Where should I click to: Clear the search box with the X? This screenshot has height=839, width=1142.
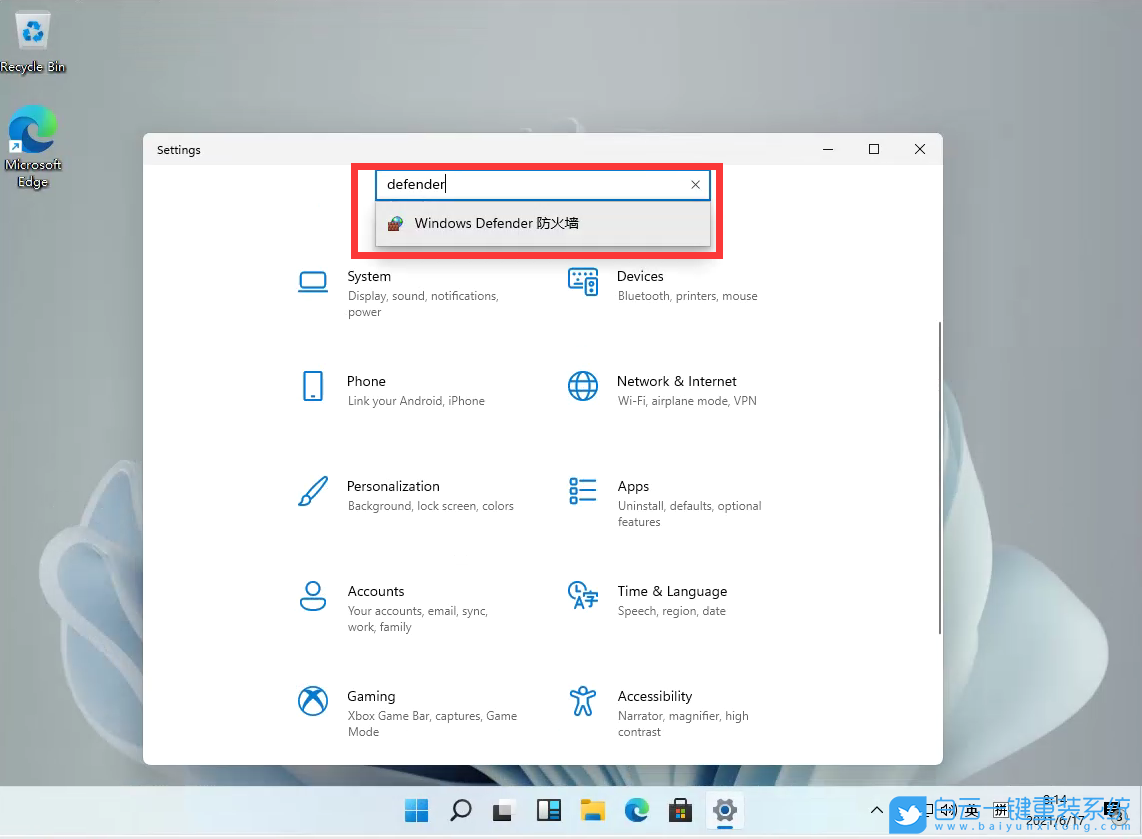695,184
